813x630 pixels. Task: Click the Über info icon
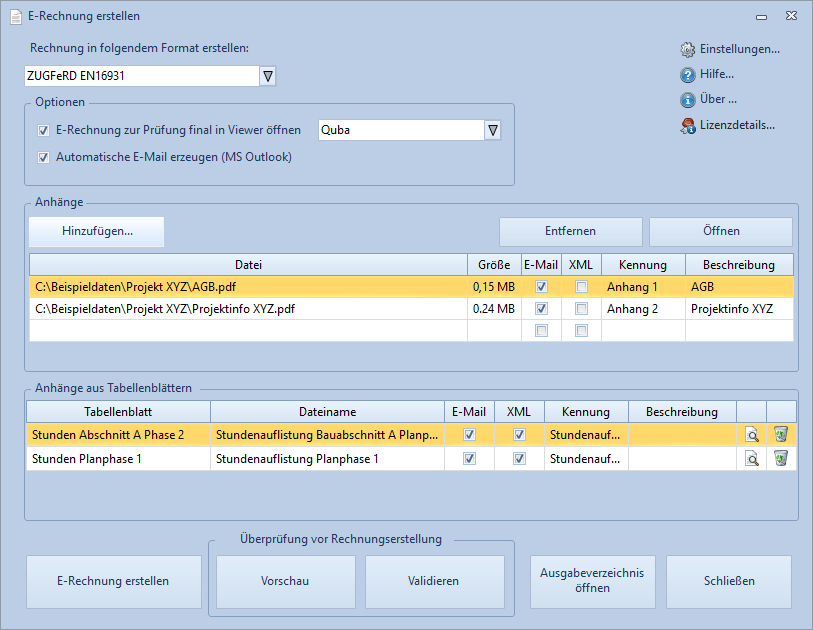(688, 100)
